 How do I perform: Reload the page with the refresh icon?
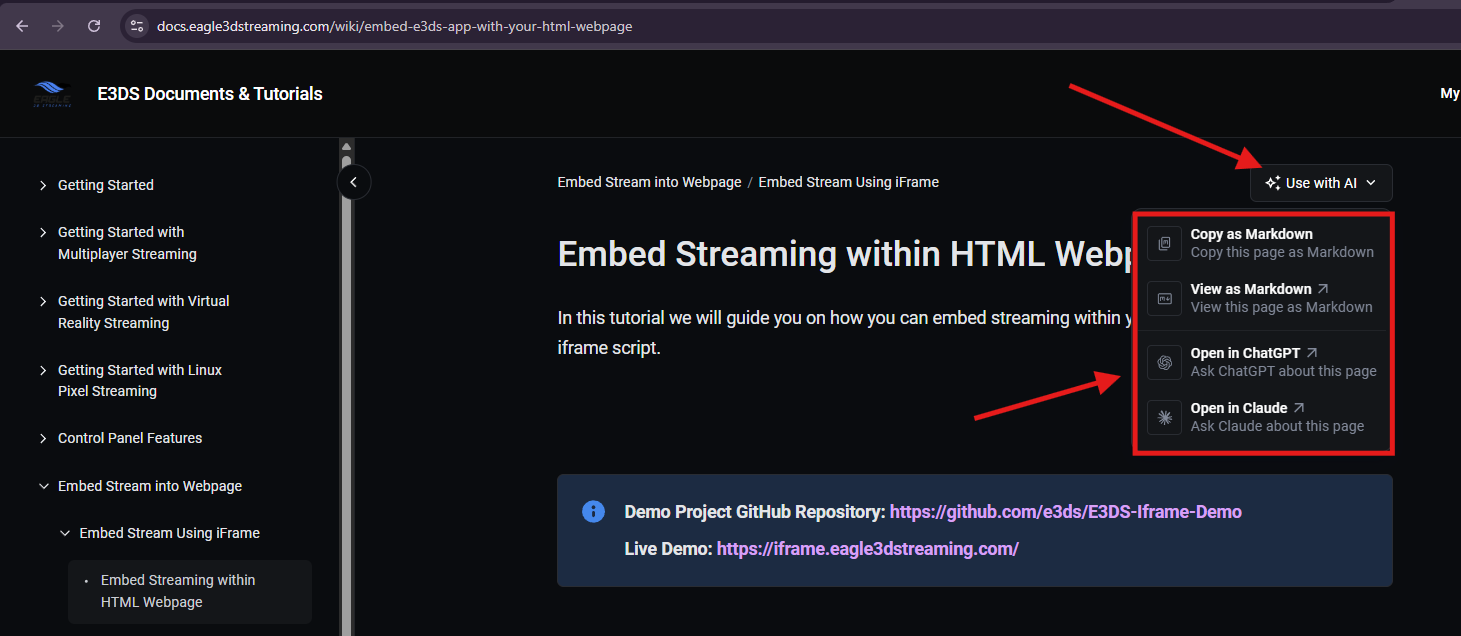click(x=94, y=26)
